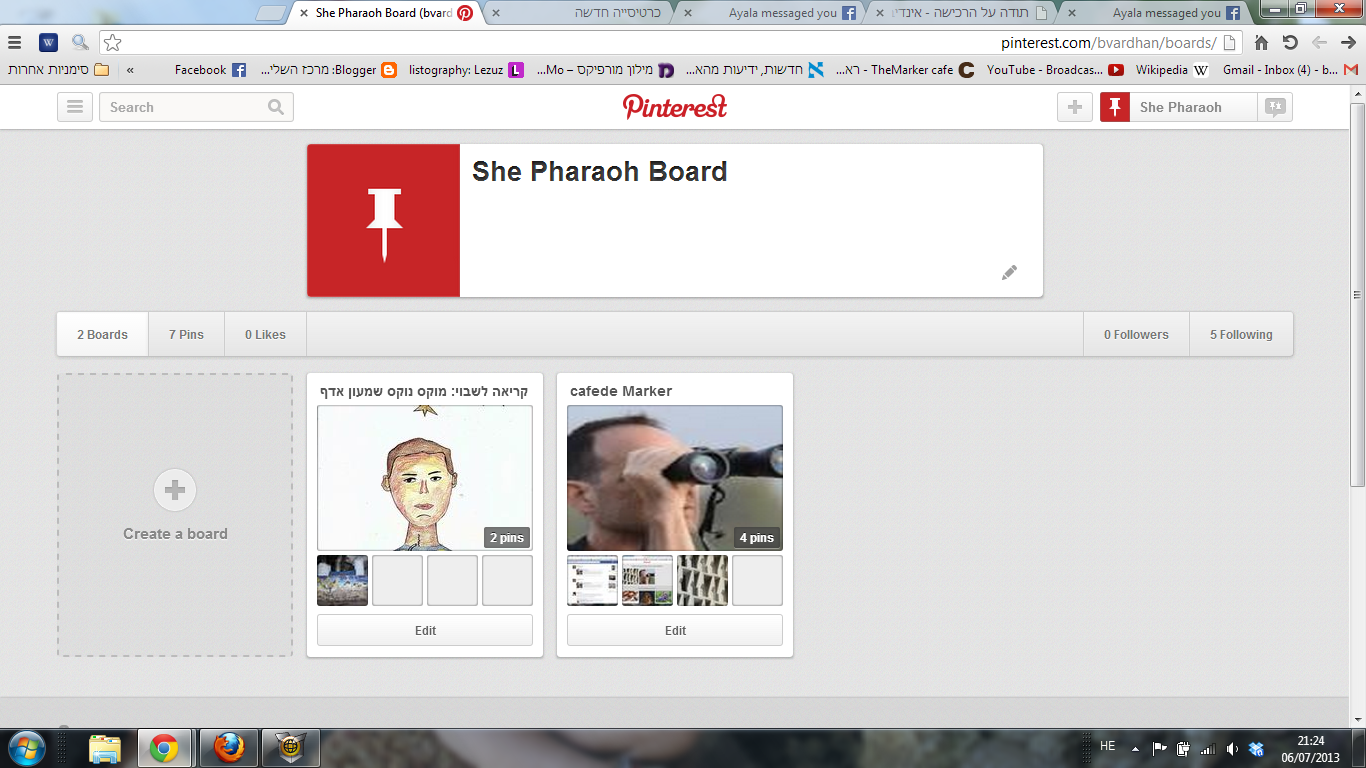Open the TheMarker cafe bookmark
Screen dimensions: 1366x768
905,70
